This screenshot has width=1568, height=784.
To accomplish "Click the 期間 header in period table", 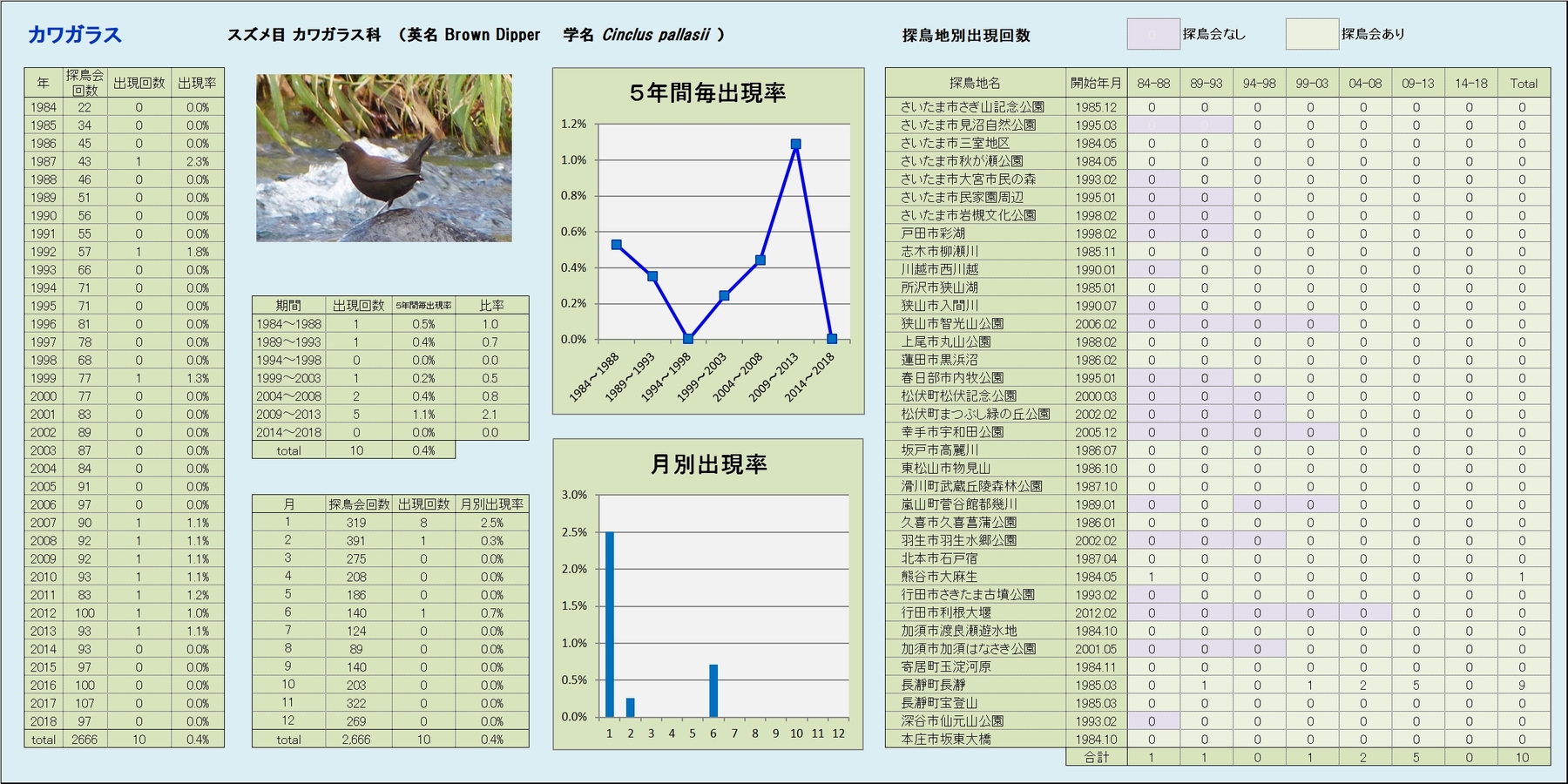I will pyautogui.click(x=288, y=306).
